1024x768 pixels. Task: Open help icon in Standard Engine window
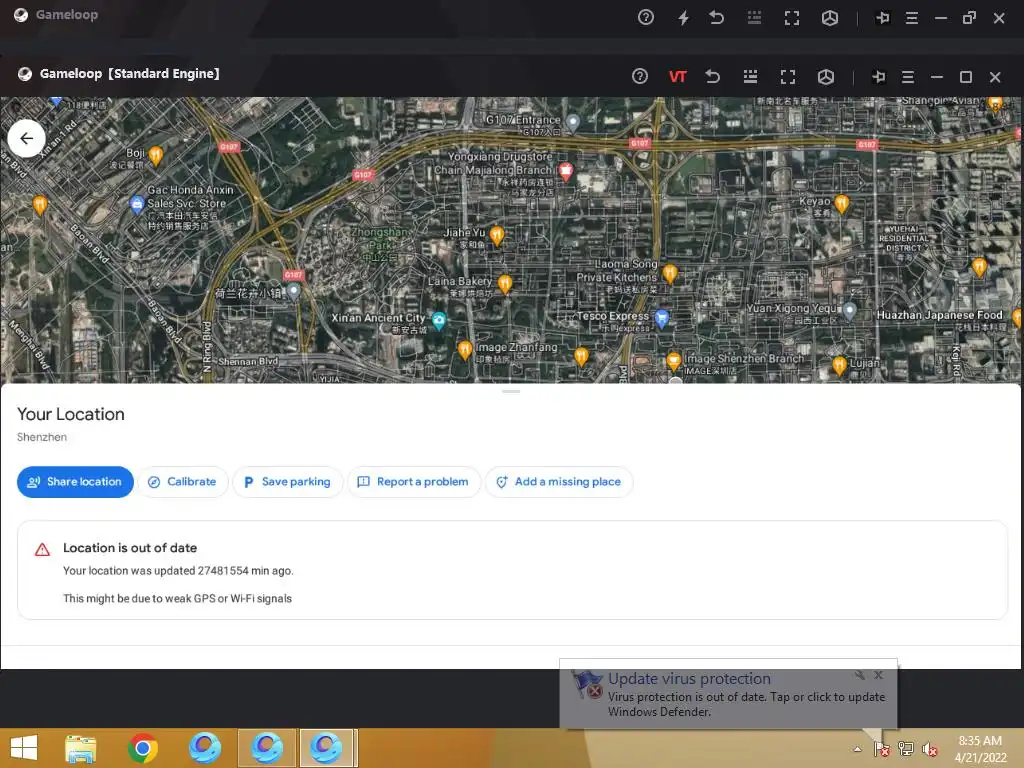640,76
